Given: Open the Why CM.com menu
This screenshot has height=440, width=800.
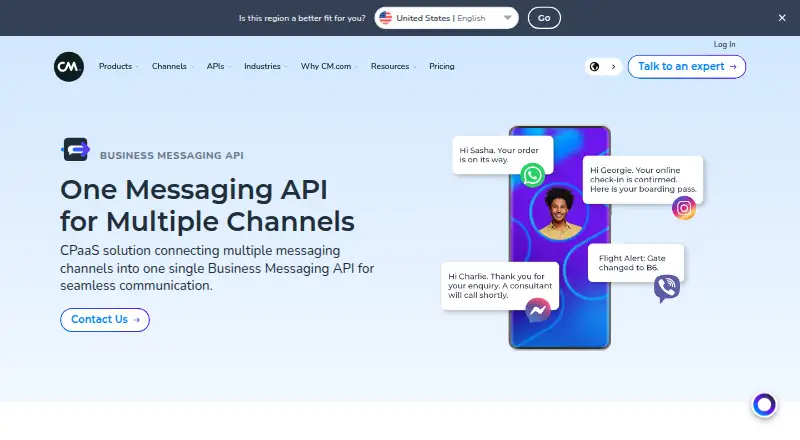Looking at the screenshot, I should coord(329,66).
